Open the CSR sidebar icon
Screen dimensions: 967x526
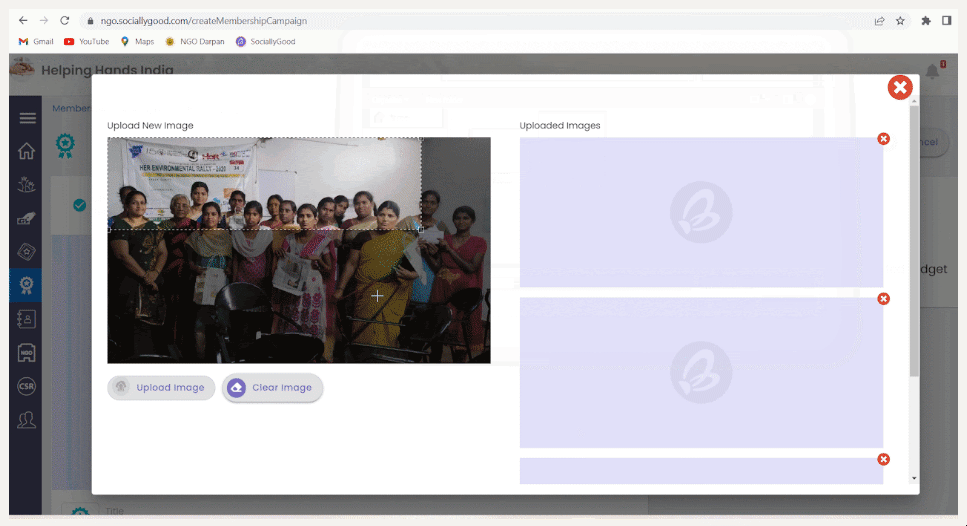point(26,386)
